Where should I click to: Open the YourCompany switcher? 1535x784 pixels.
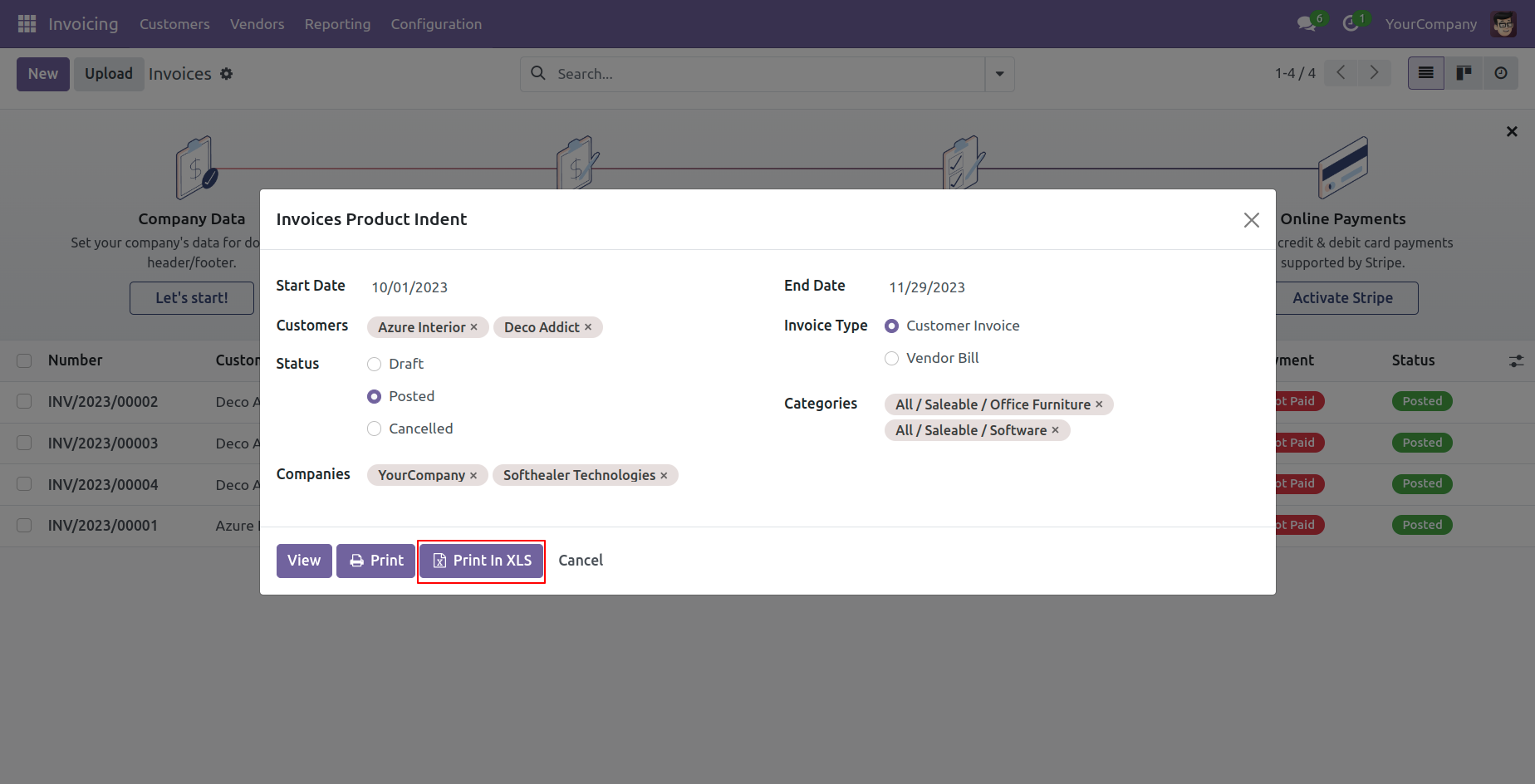(x=1430, y=24)
